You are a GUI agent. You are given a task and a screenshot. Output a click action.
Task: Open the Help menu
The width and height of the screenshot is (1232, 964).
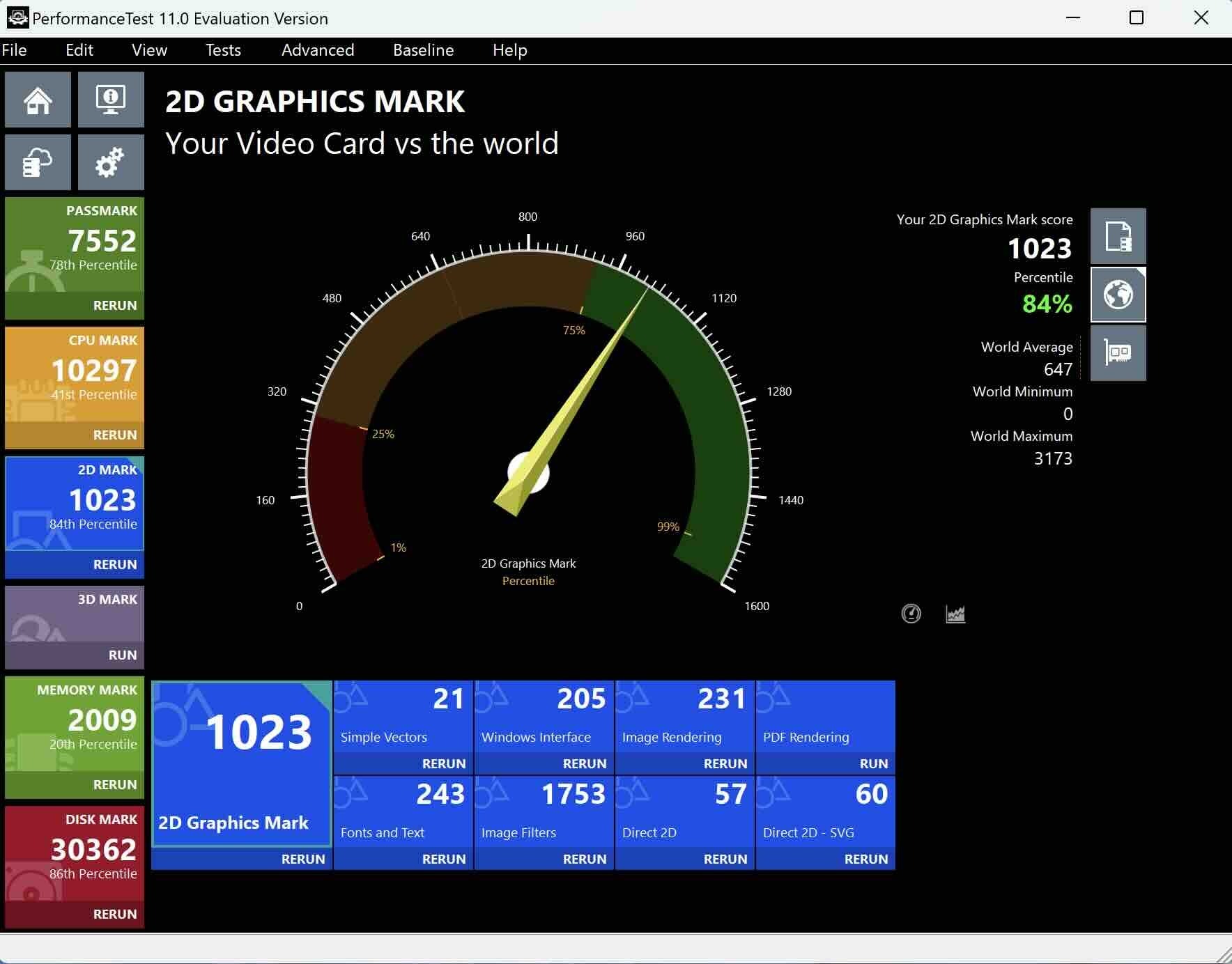tap(509, 50)
